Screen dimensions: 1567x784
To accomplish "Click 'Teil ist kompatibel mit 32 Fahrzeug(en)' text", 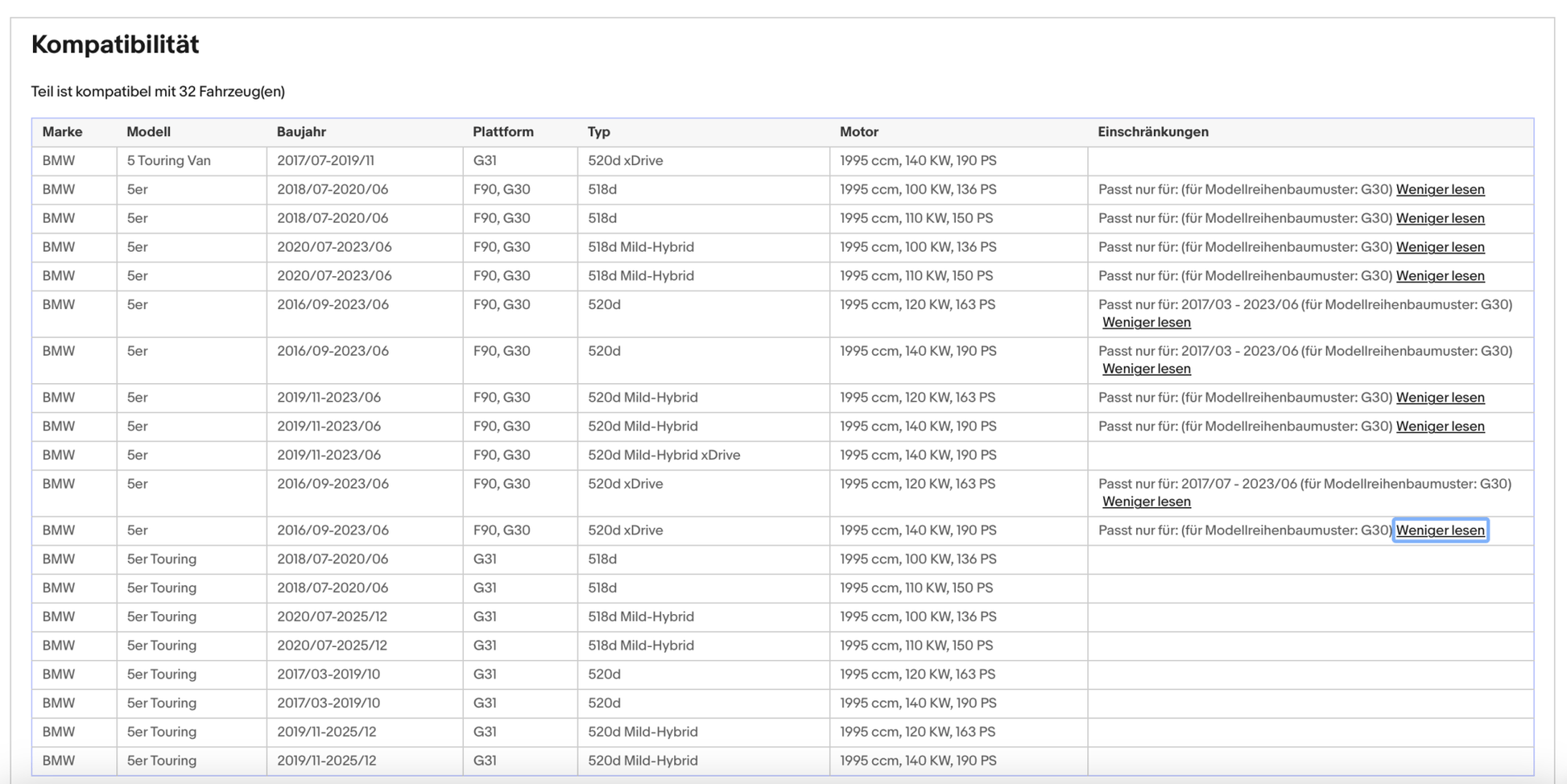I will tap(158, 92).
